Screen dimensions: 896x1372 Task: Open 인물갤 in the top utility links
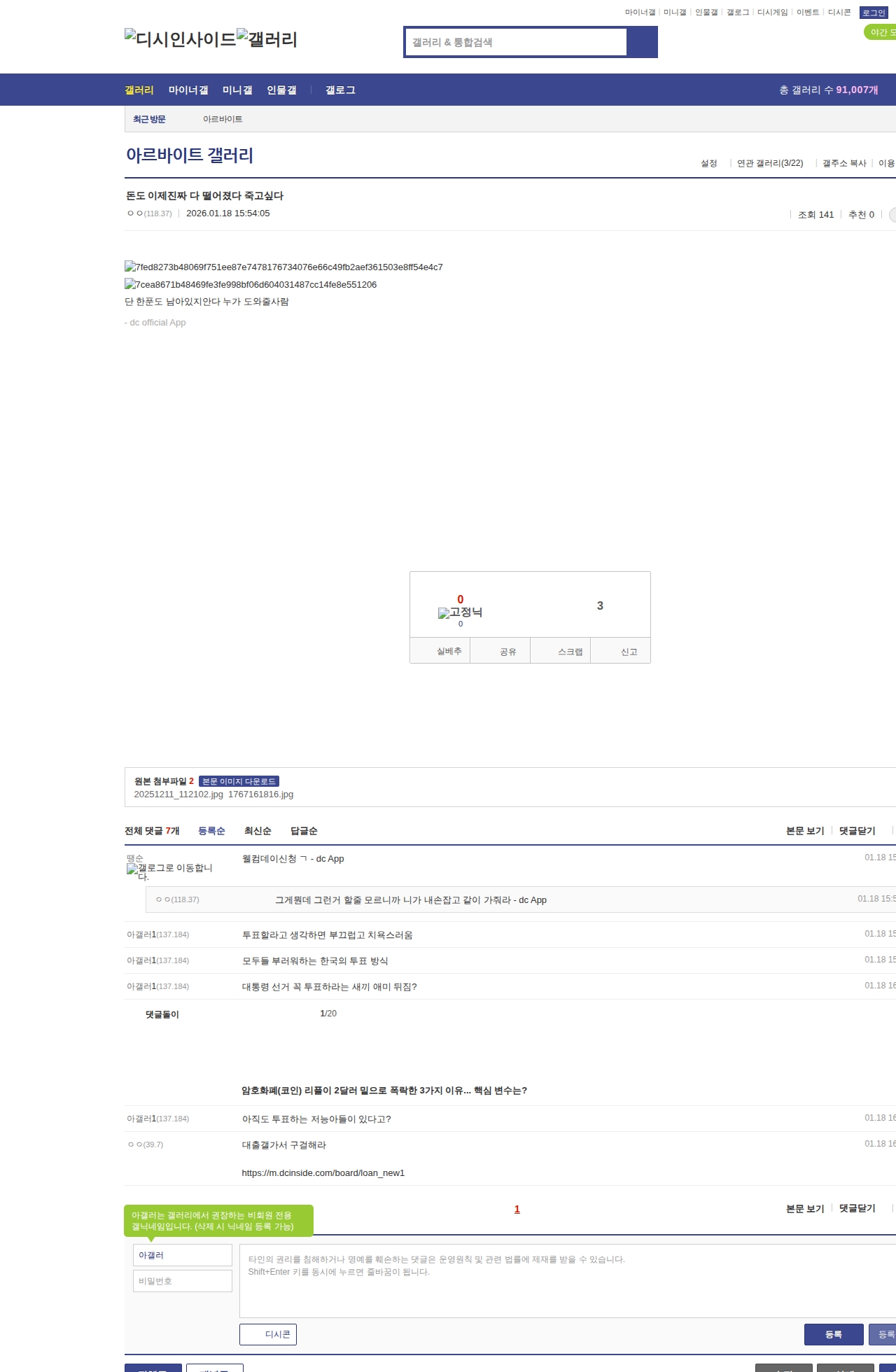pos(706,13)
